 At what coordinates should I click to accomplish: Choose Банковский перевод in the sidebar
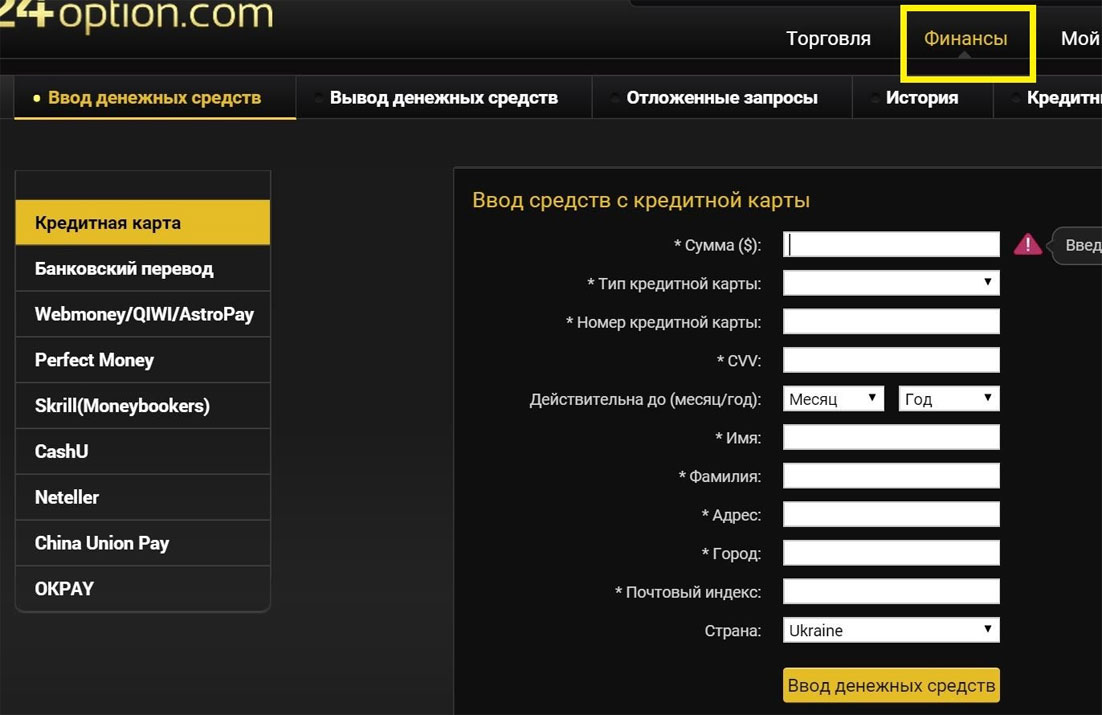(x=143, y=268)
